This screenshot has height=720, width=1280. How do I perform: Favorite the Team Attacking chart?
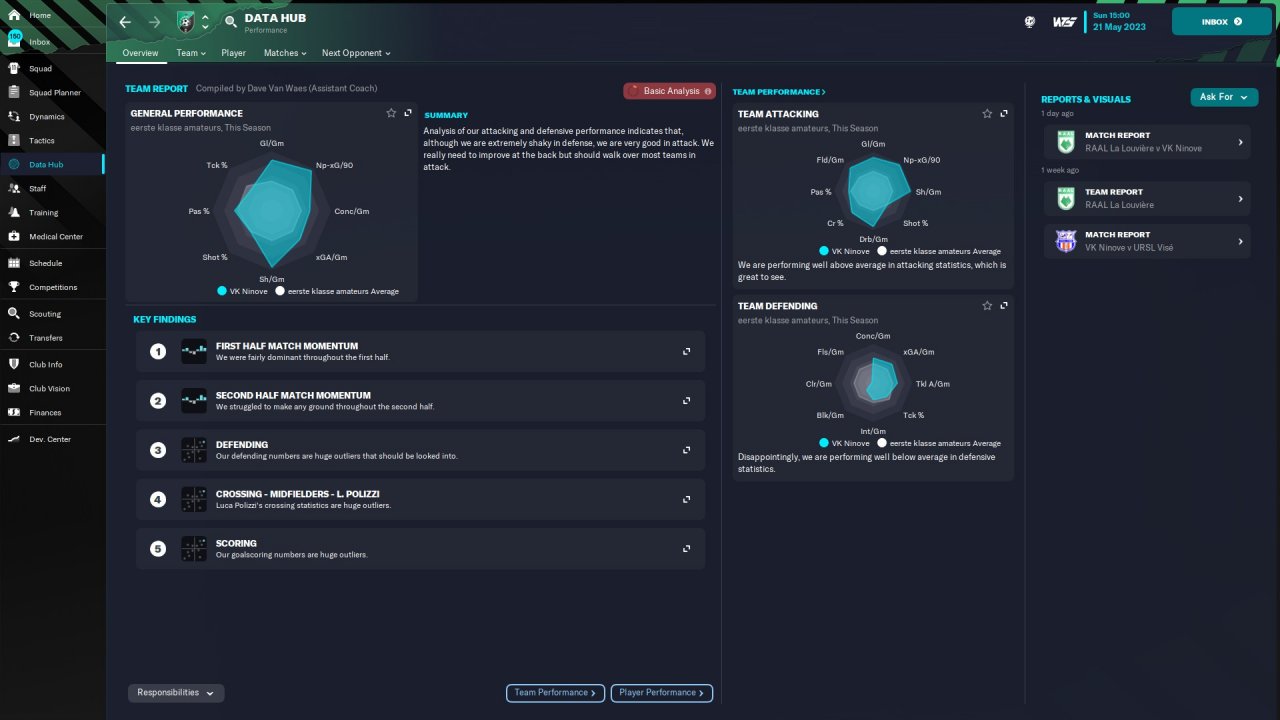pos(987,114)
